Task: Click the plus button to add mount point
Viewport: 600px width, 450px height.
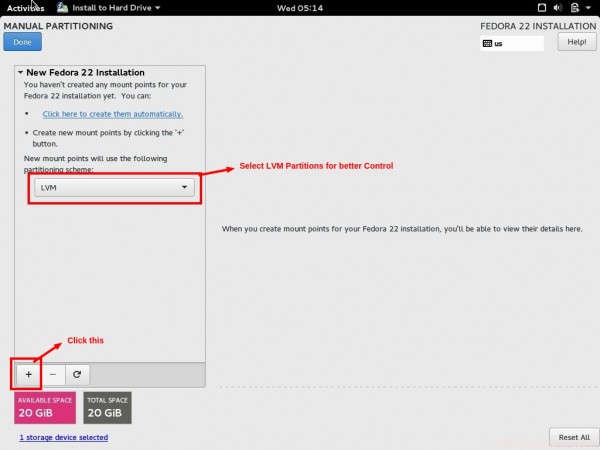Action: (x=28, y=374)
